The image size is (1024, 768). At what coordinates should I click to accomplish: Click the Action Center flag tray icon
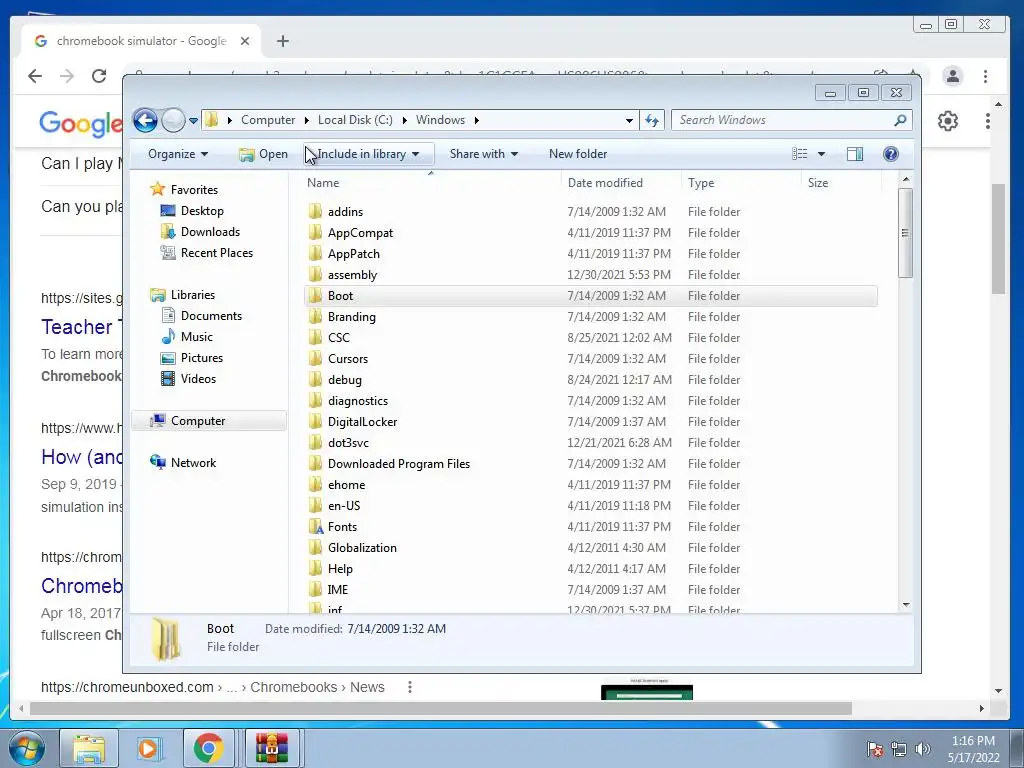[x=875, y=749]
